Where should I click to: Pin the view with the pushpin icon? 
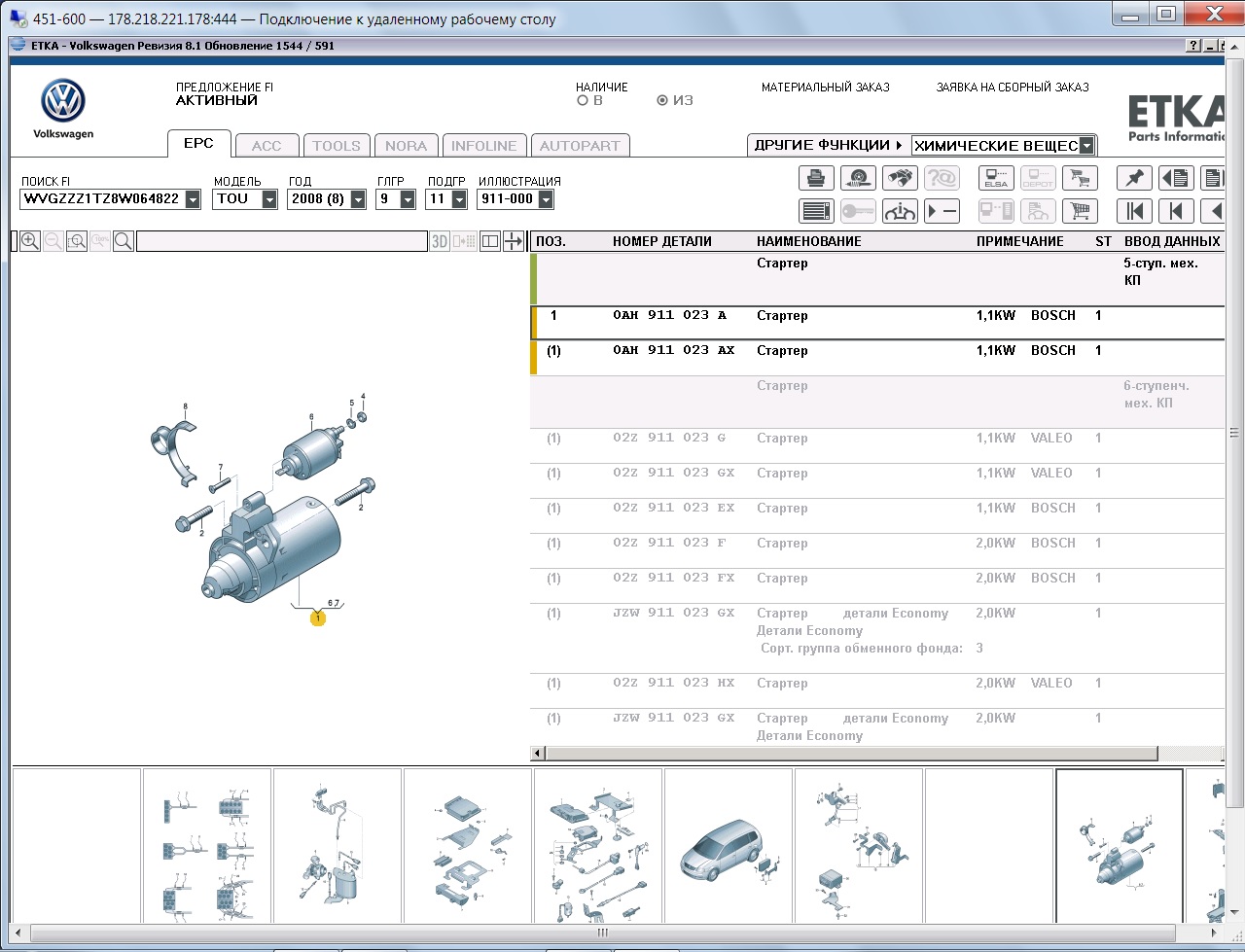click(1134, 178)
